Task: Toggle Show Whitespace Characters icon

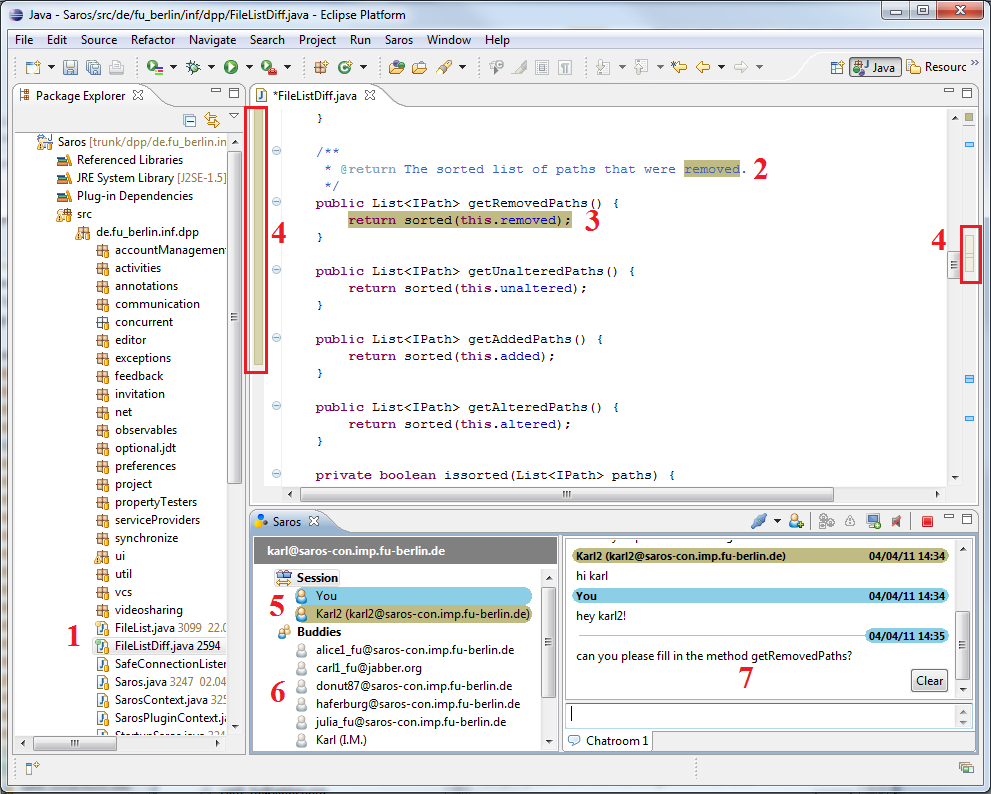Action: (565, 67)
